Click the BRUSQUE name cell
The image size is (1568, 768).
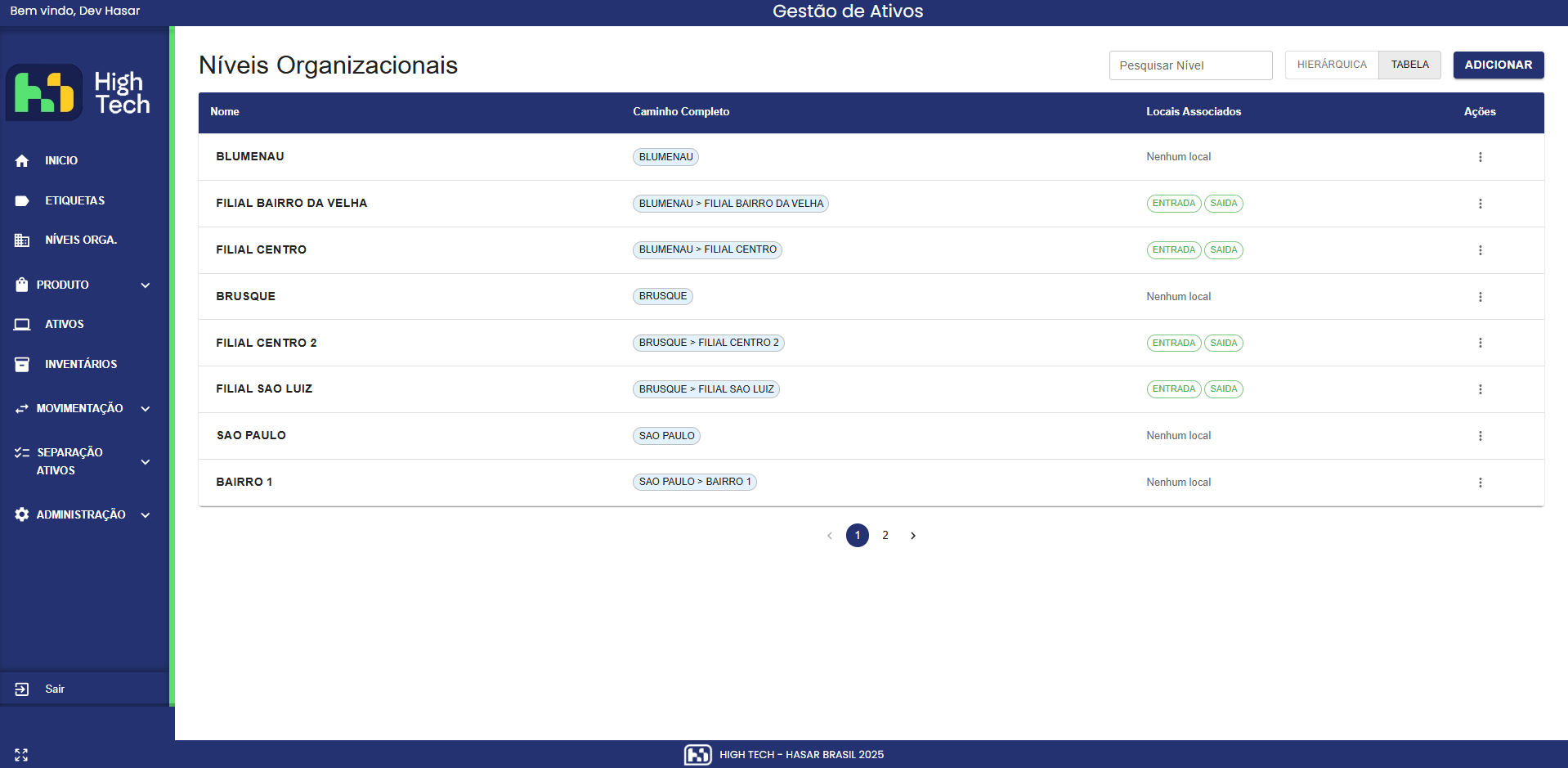245,297
